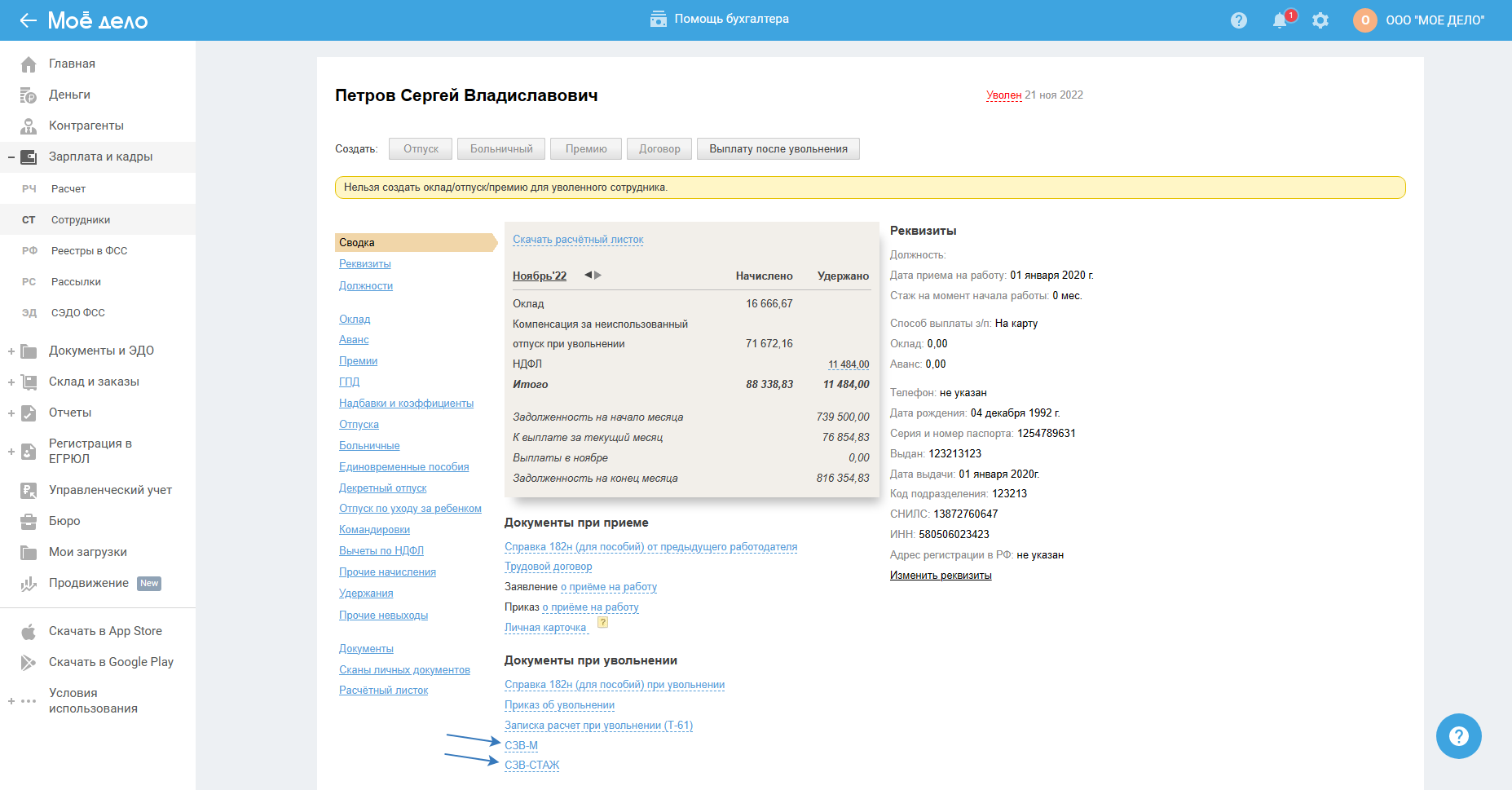The width and height of the screenshot is (1512, 790).
Task: Open the floating help chat button
Action: point(1458,736)
